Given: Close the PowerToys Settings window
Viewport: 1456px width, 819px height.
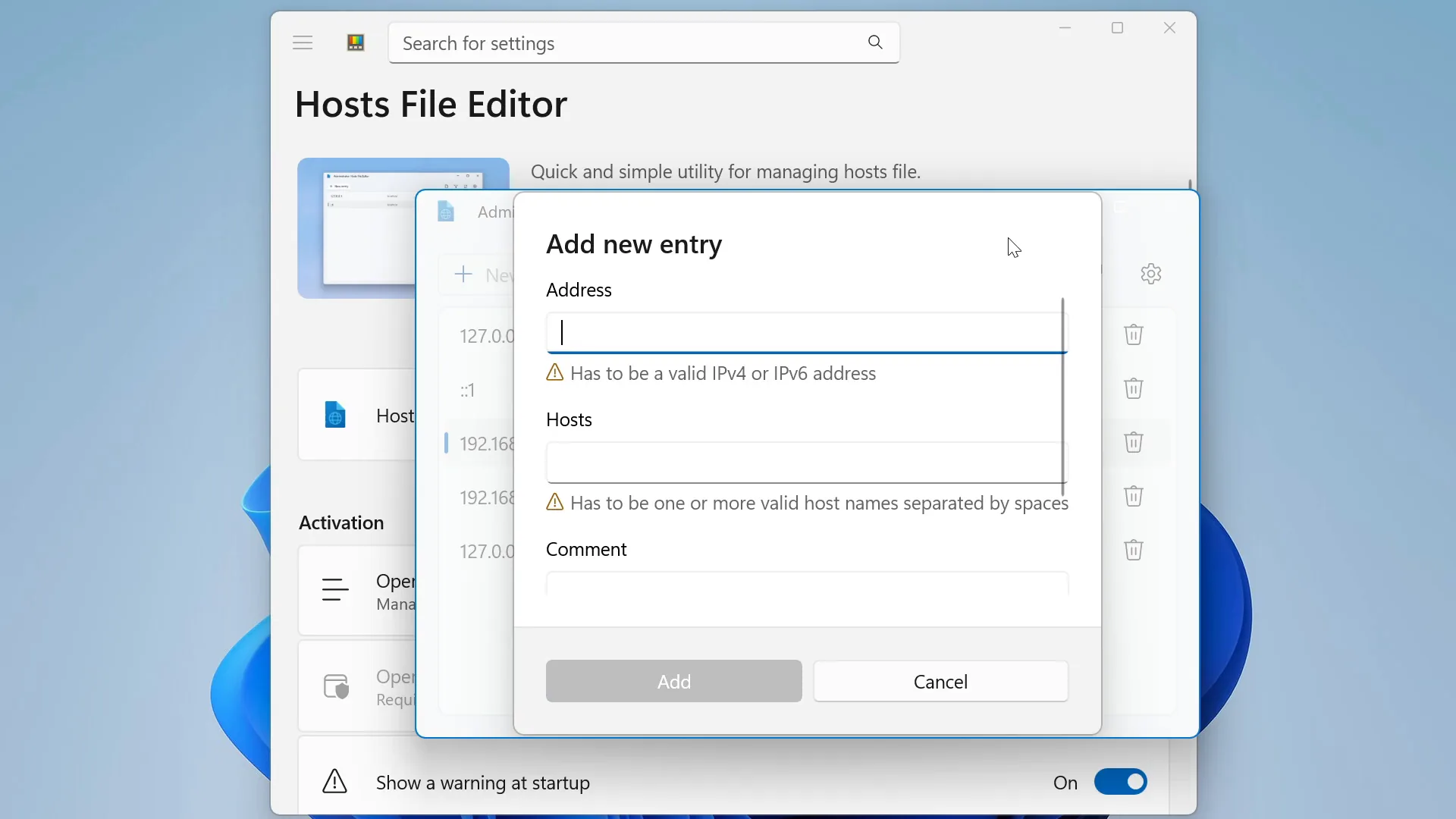Looking at the screenshot, I should (x=1170, y=28).
